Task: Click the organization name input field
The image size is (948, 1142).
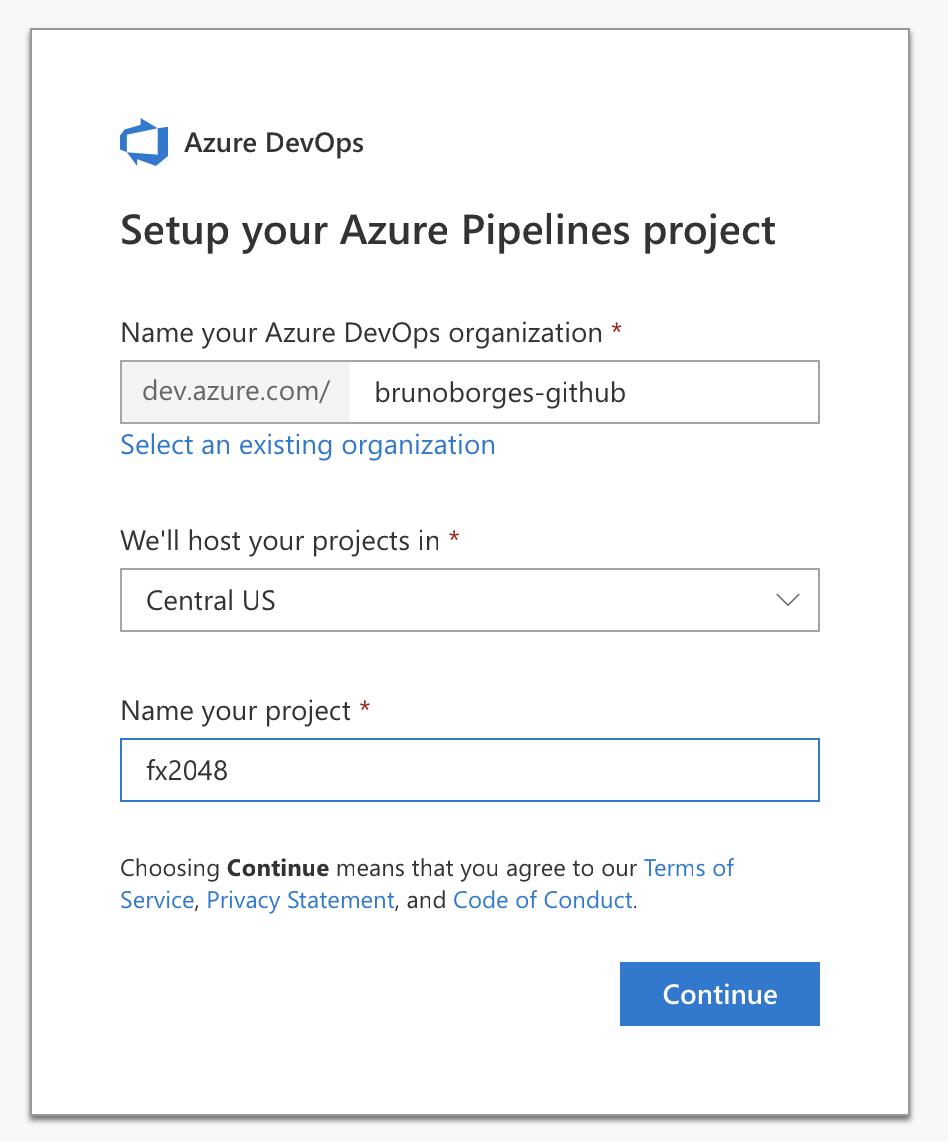Action: pyautogui.click(x=583, y=393)
